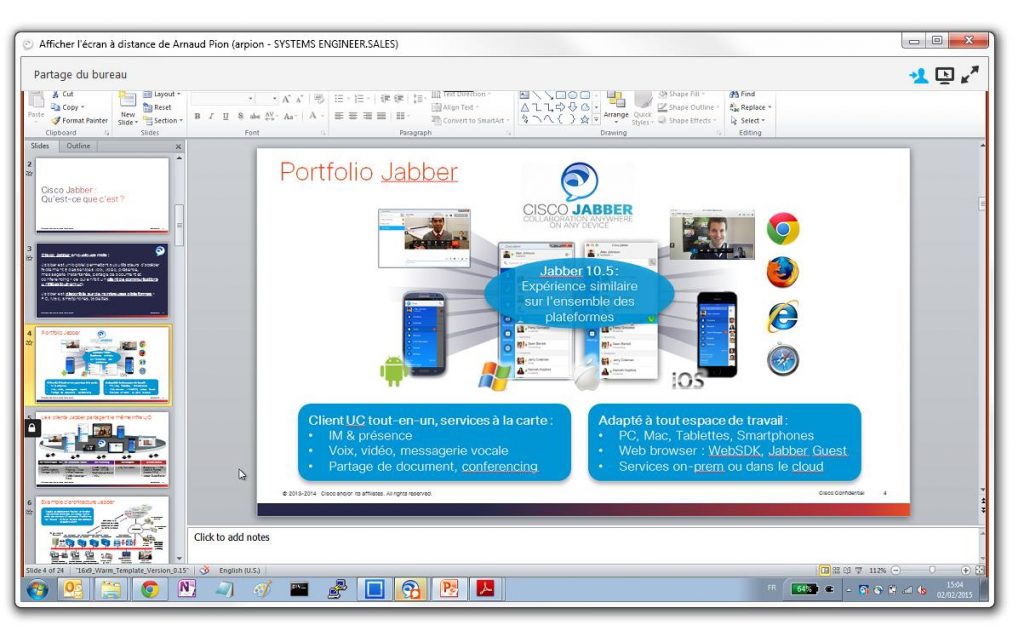1024x631 pixels.
Task: Toggle underline formatting in Font group
Action: coord(224,117)
